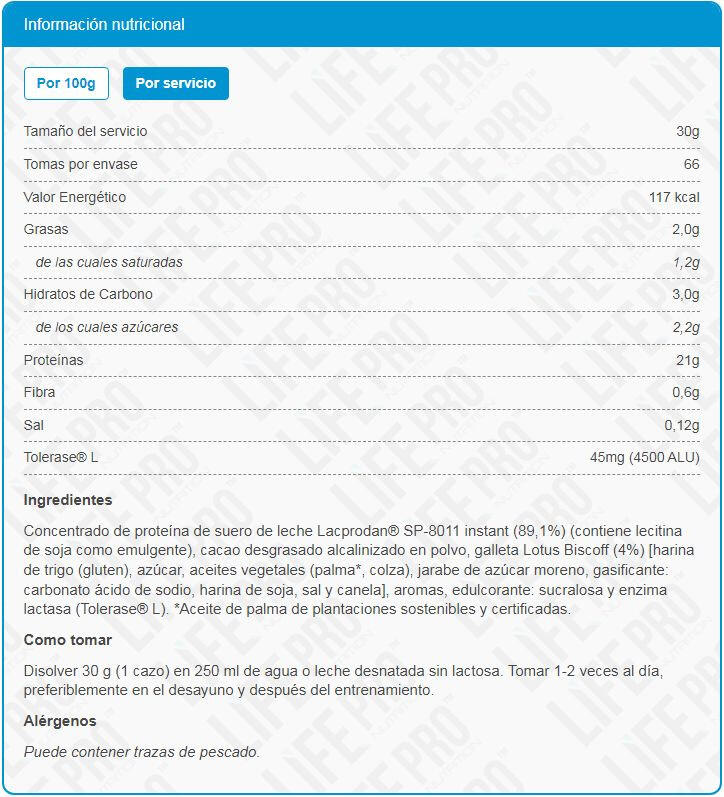
Task: Click the 45mg (4500 ALU) value
Action: 644,458
